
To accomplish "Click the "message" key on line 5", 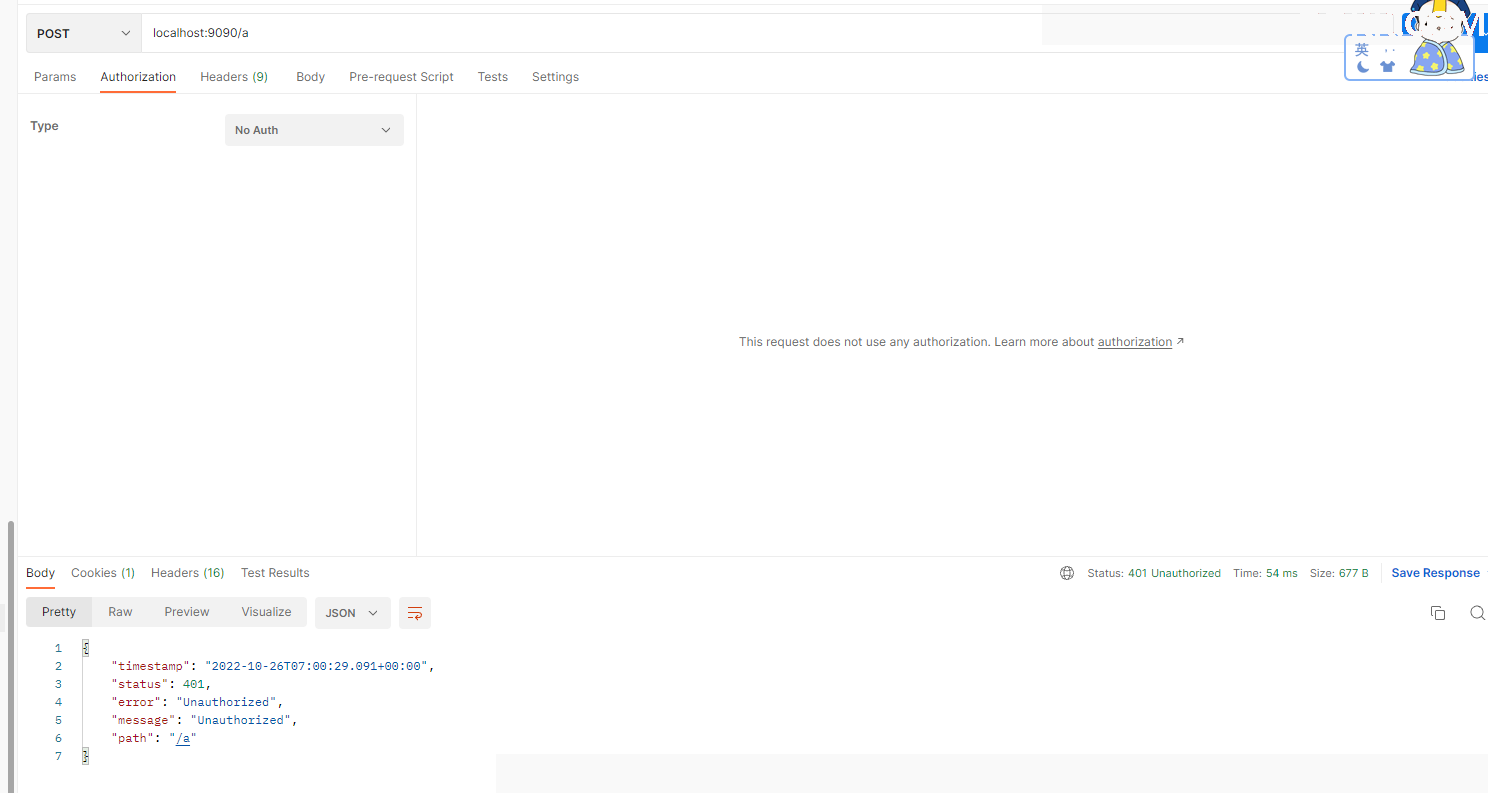I will pos(144,720).
